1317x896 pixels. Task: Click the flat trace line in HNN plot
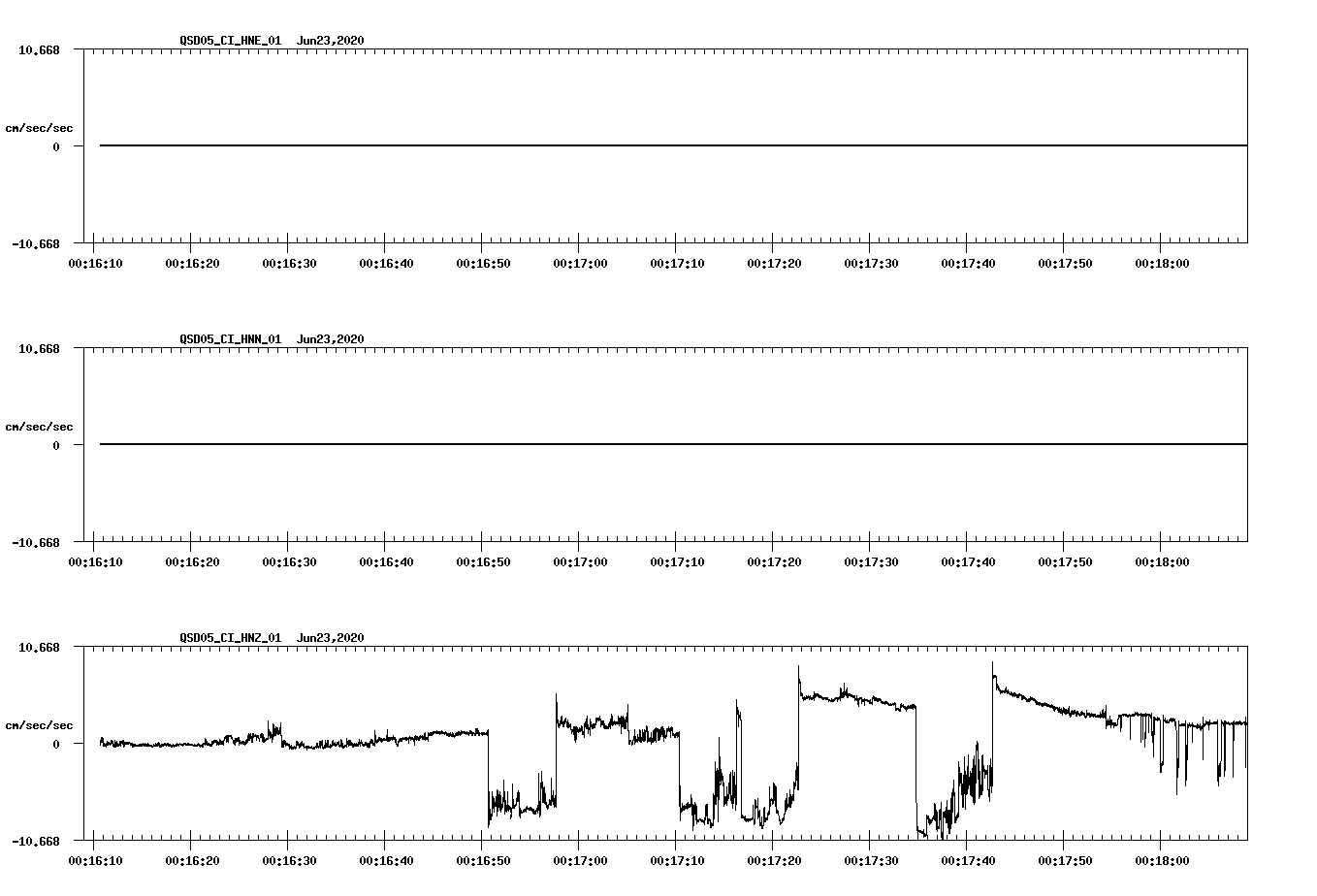[x=673, y=444]
